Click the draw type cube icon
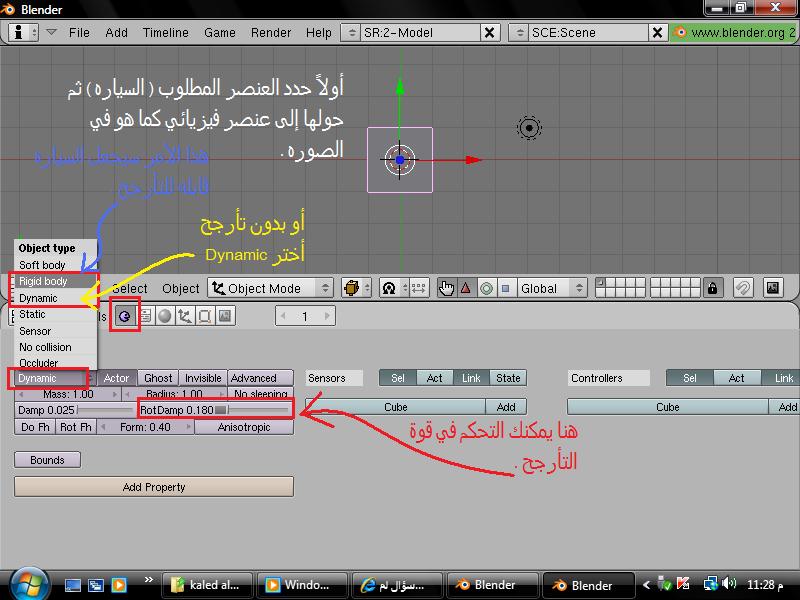 click(356, 288)
